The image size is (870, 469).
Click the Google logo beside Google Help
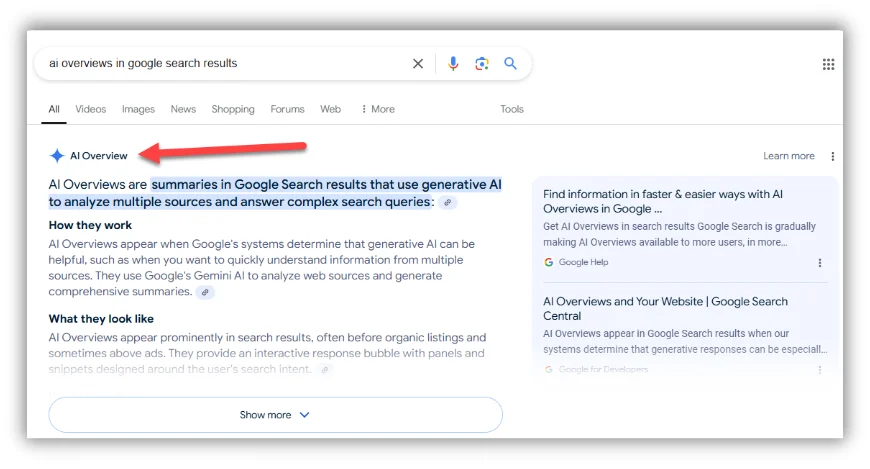coord(548,263)
